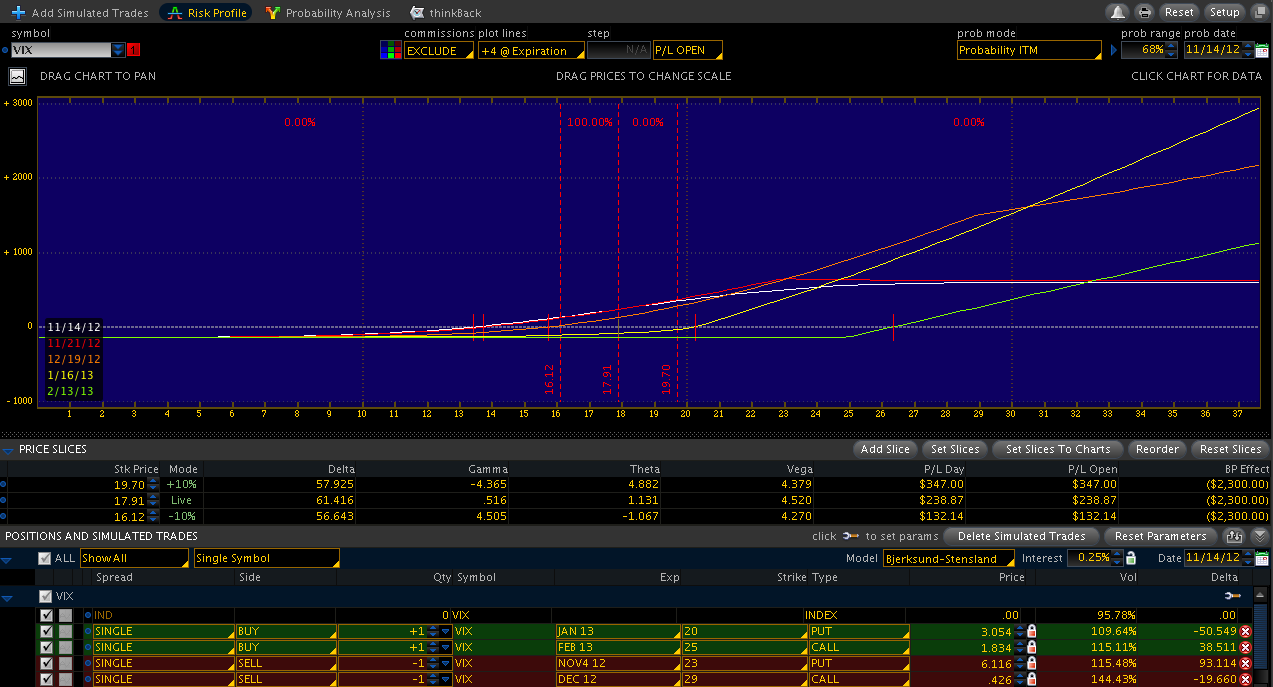Adjust the prob range 68% stepper
The width and height of the screenshot is (1273, 687).
tap(1172, 50)
